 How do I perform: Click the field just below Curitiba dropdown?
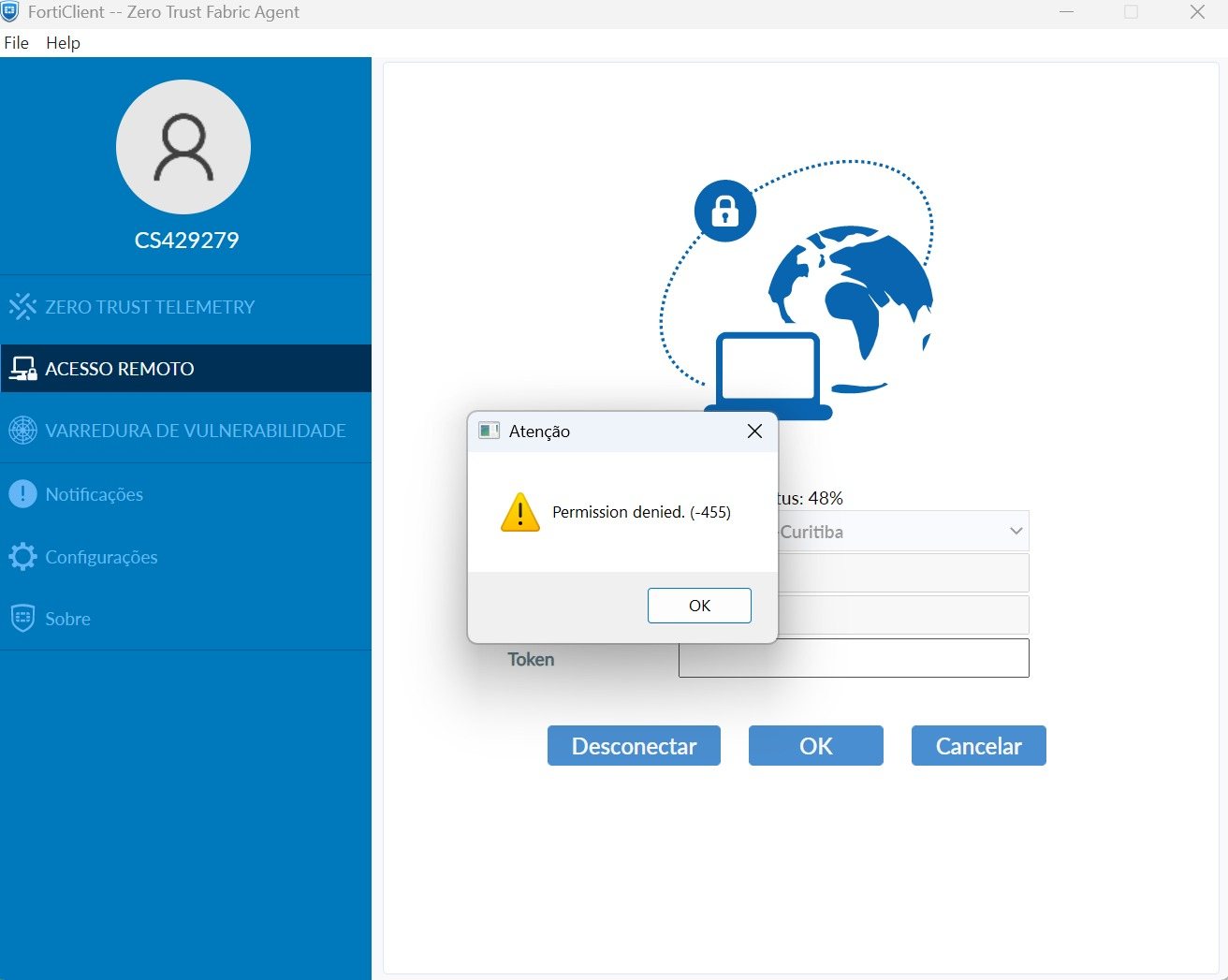click(903, 573)
